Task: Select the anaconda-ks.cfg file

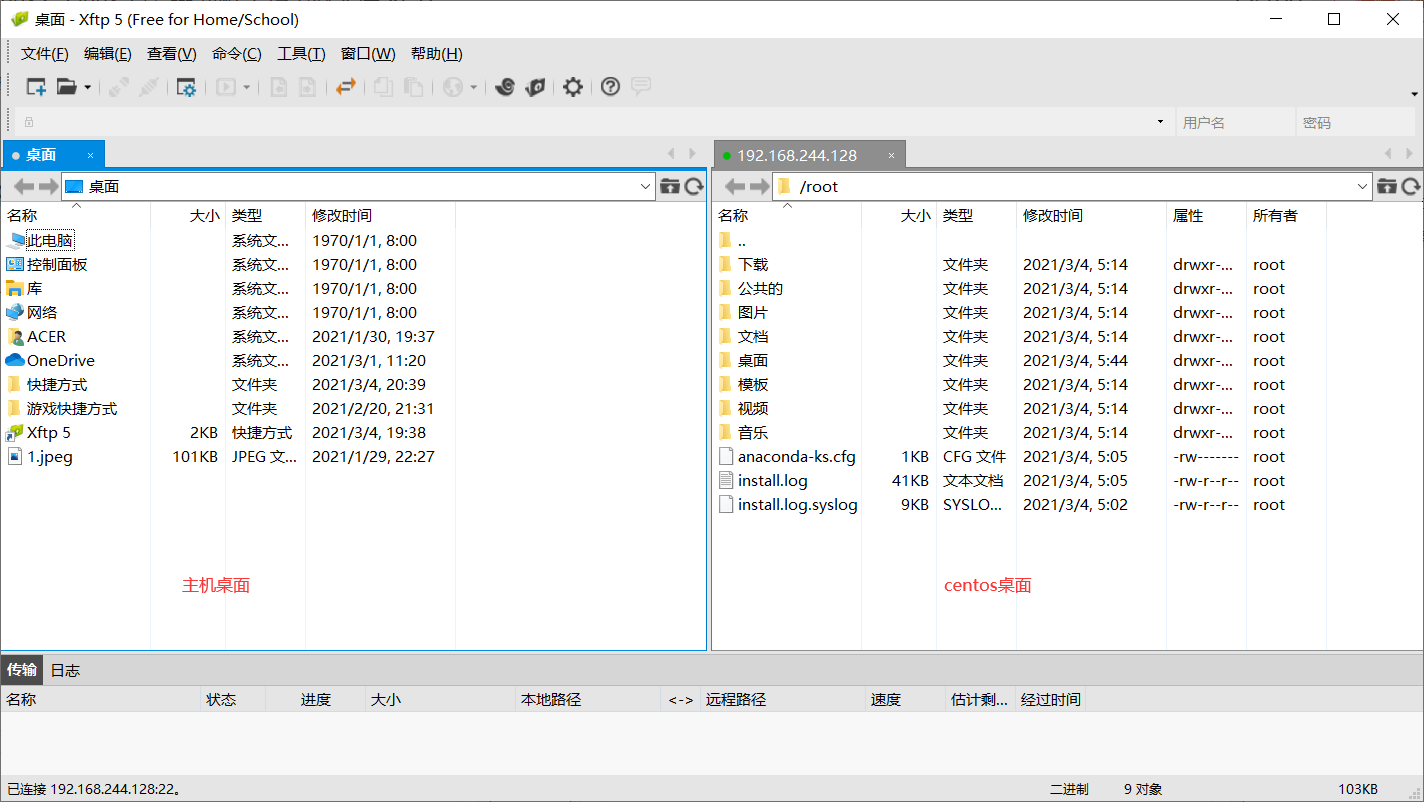Action: [797, 456]
